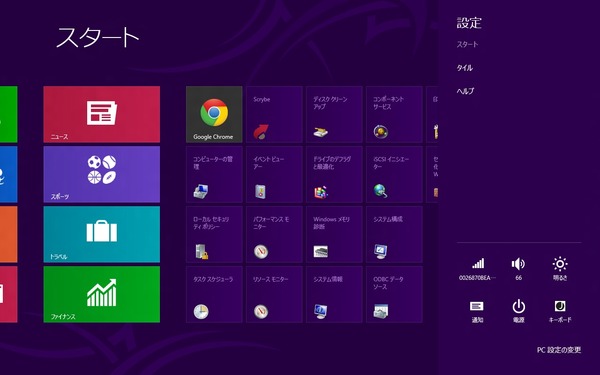
Task: Click the キーボード keyboard input icon
Action: coord(560,311)
